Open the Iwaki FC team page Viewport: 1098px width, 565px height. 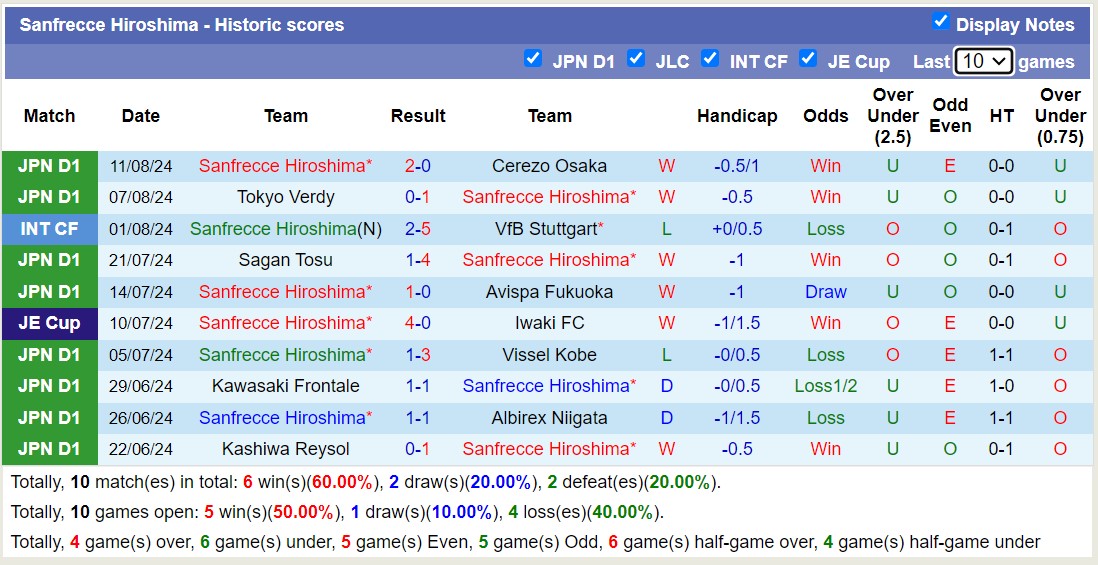549,323
